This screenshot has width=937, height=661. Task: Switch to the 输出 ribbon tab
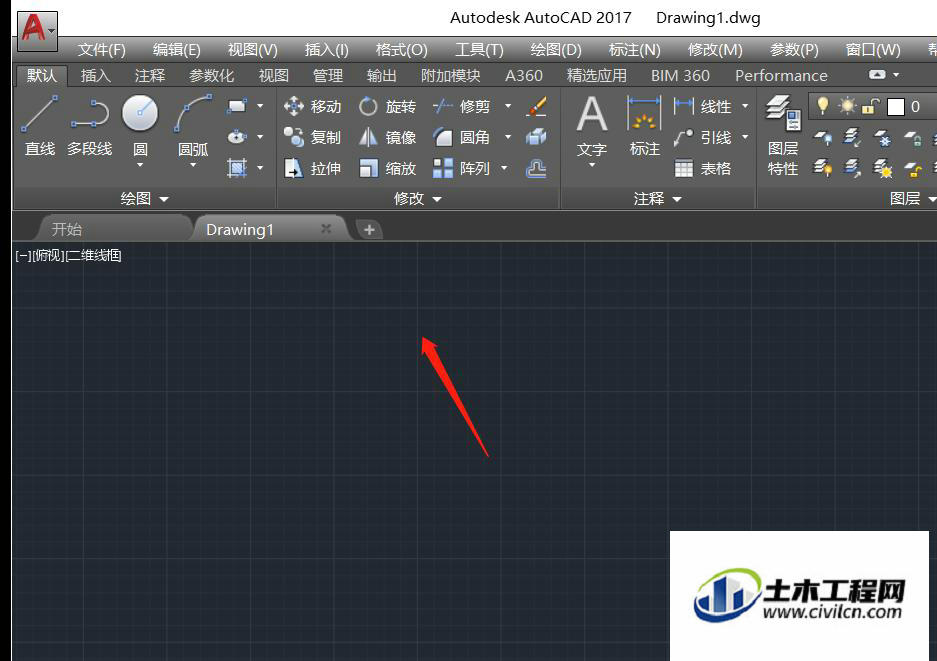pyautogui.click(x=381, y=76)
